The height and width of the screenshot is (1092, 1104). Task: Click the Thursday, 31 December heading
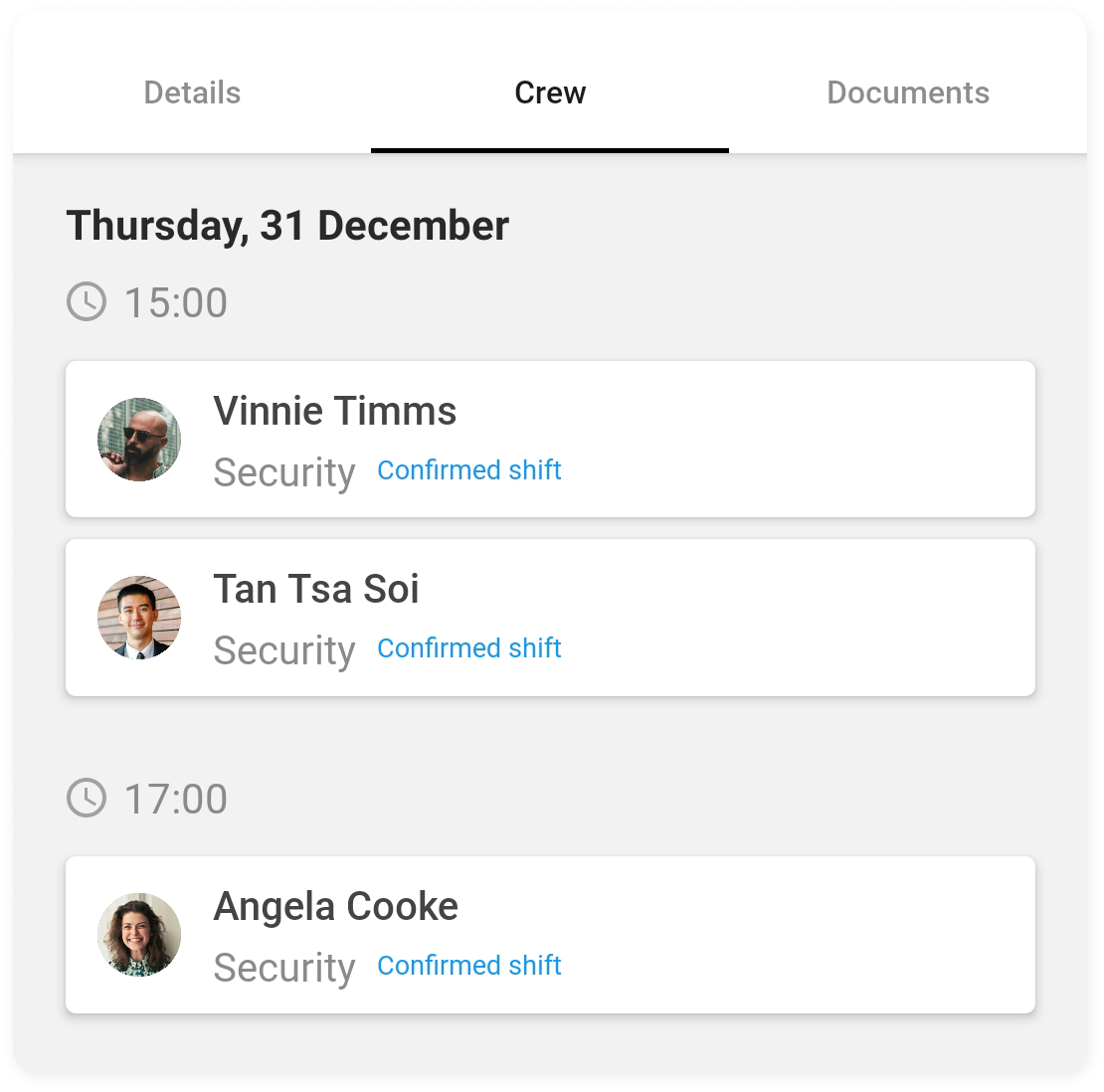coord(287,226)
